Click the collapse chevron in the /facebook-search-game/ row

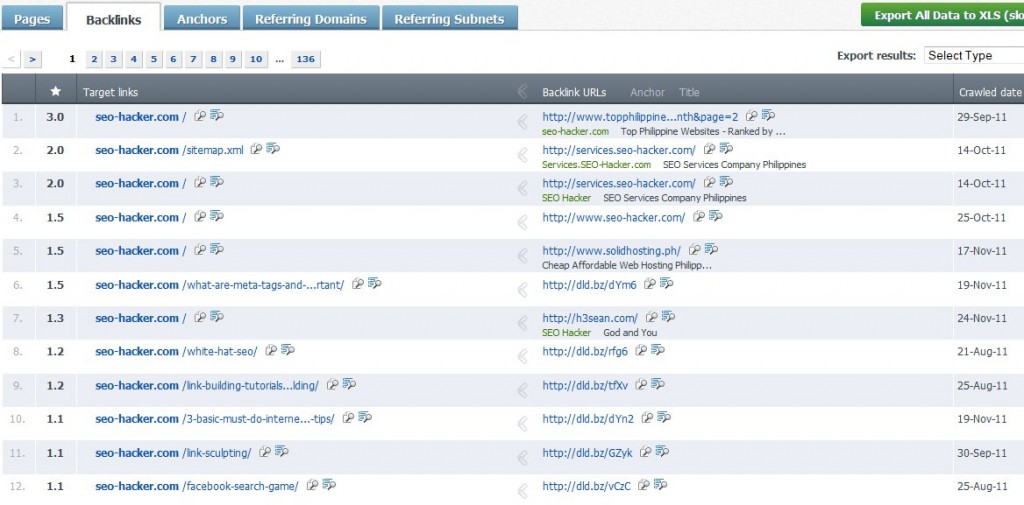coord(522,491)
